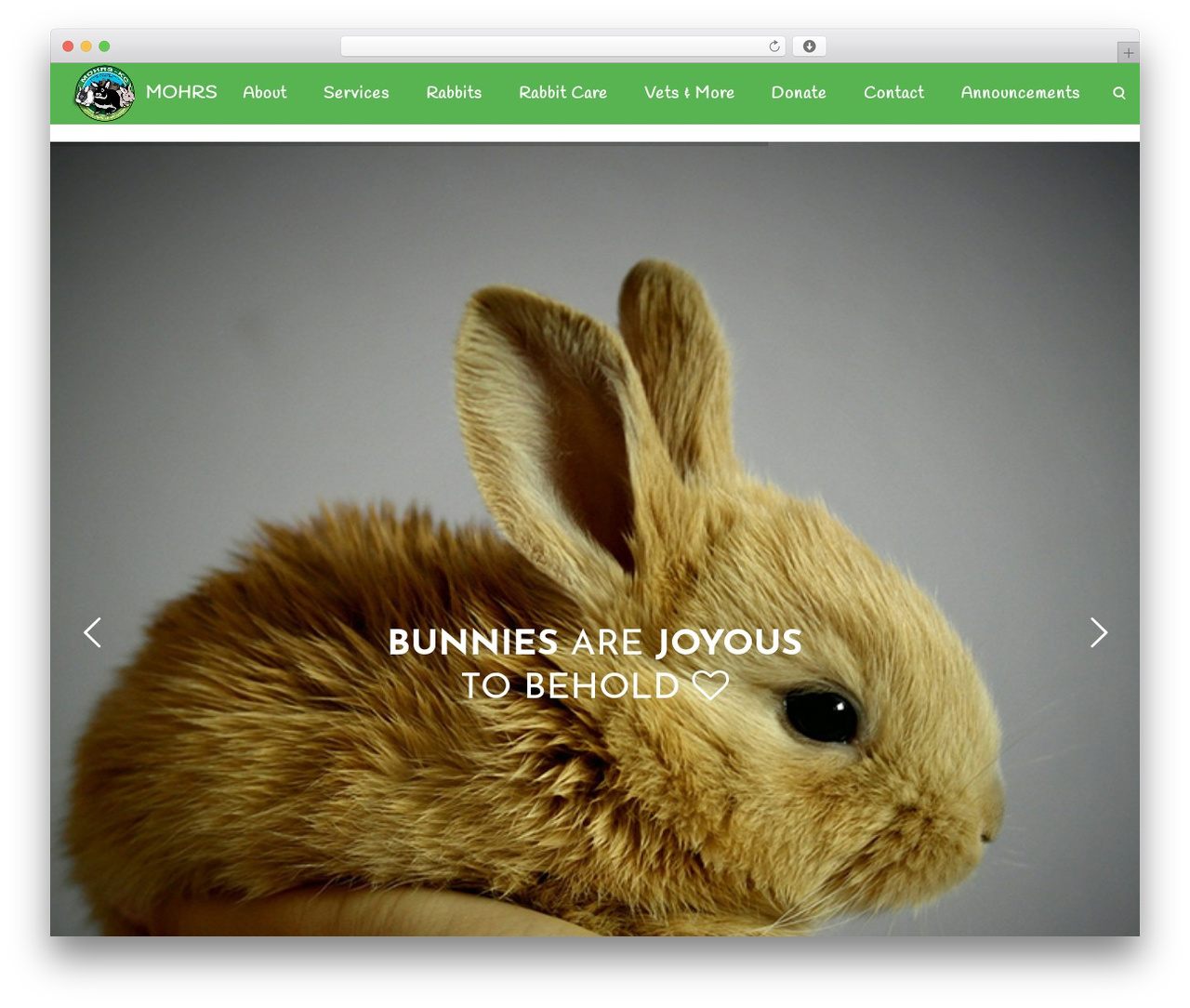The image size is (1190, 1008).
Task: Minimize the browser with yellow button
Action: pyautogui.click(x=86, y=46)
